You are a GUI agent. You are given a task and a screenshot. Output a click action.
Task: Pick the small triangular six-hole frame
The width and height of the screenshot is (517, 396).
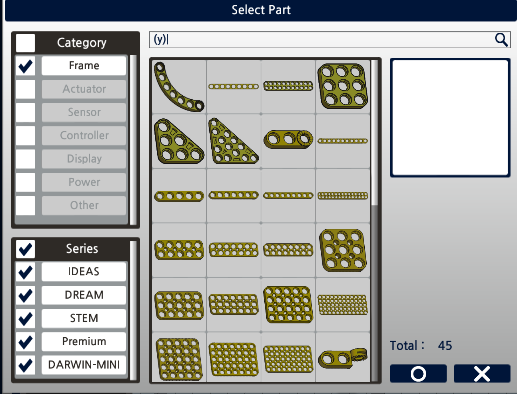(179, 141)
